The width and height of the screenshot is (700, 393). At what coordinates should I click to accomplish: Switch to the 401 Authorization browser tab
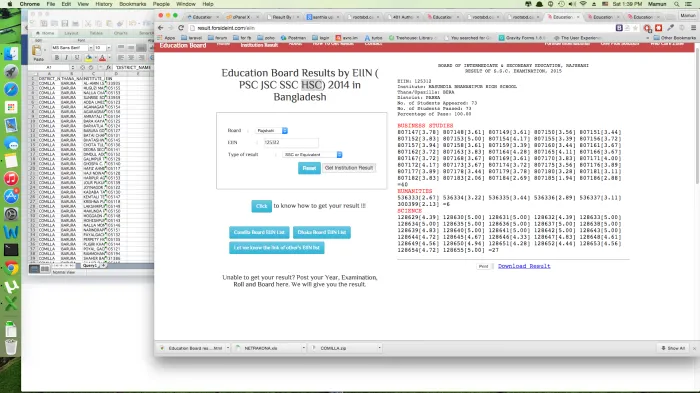403,17
